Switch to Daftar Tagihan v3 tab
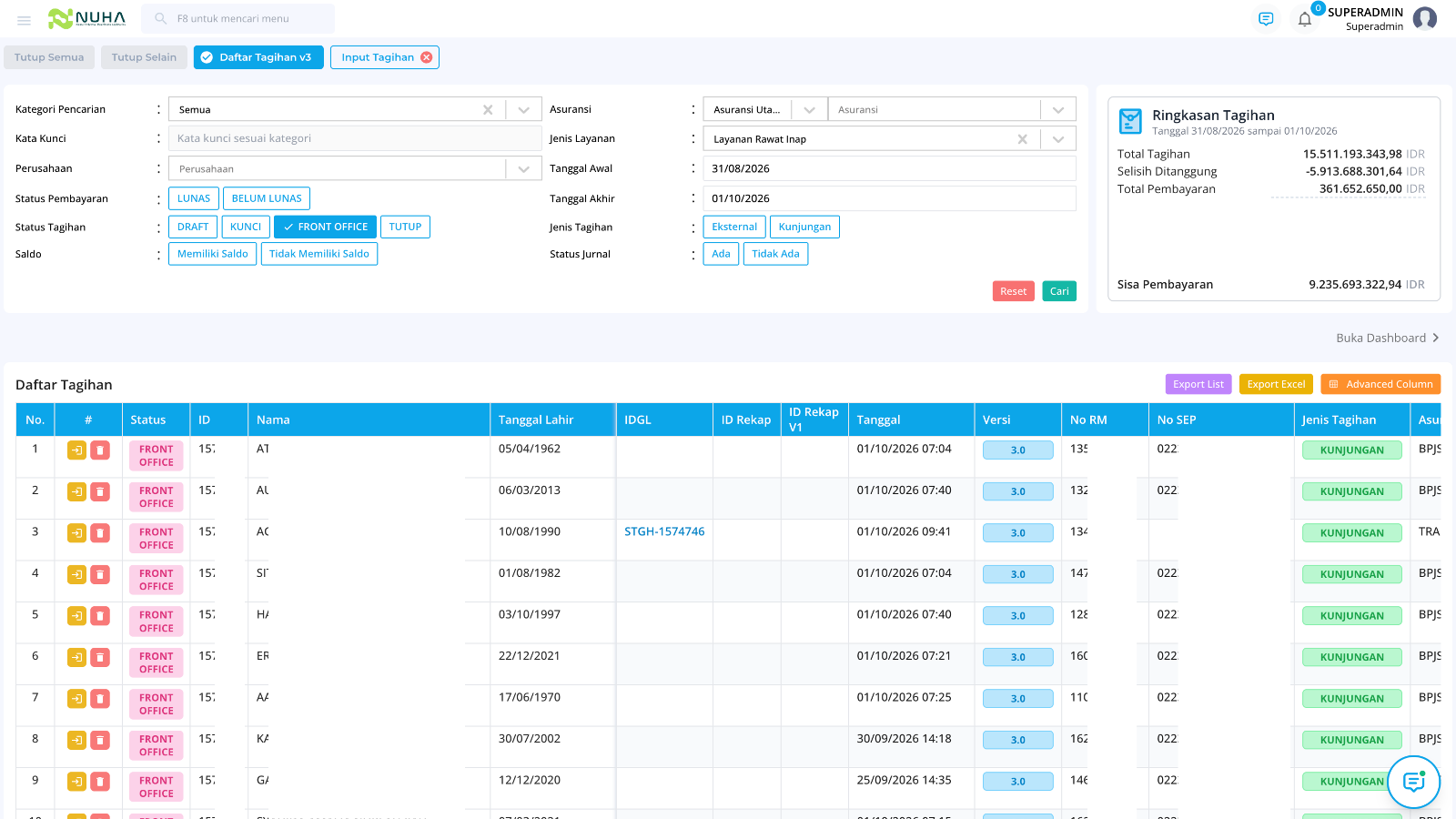 [258, 57]
